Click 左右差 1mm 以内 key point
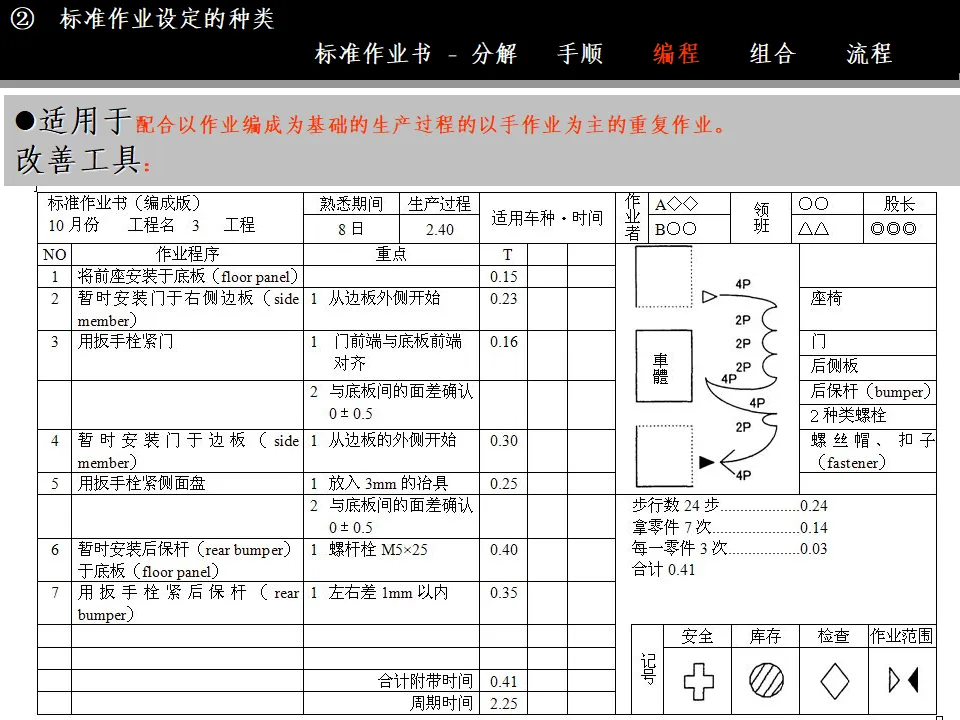Viewport: 960px width, 720px height. pyautogui.click(x=388, y=592)
